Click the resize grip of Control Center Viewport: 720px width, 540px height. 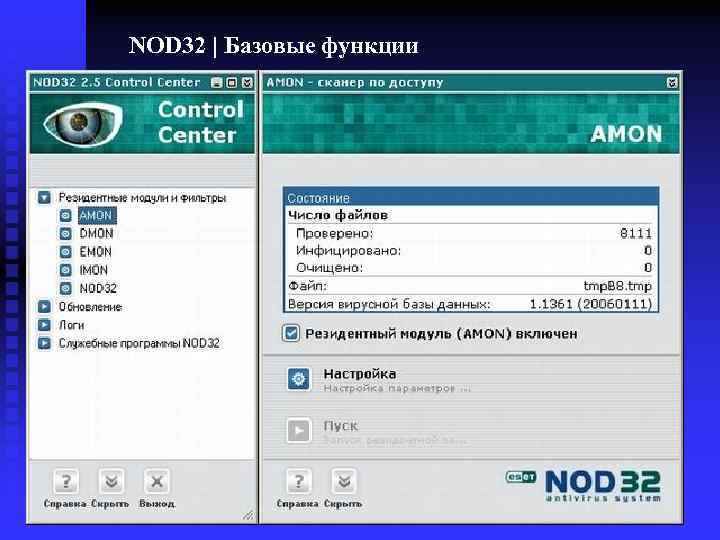(248, 515)
